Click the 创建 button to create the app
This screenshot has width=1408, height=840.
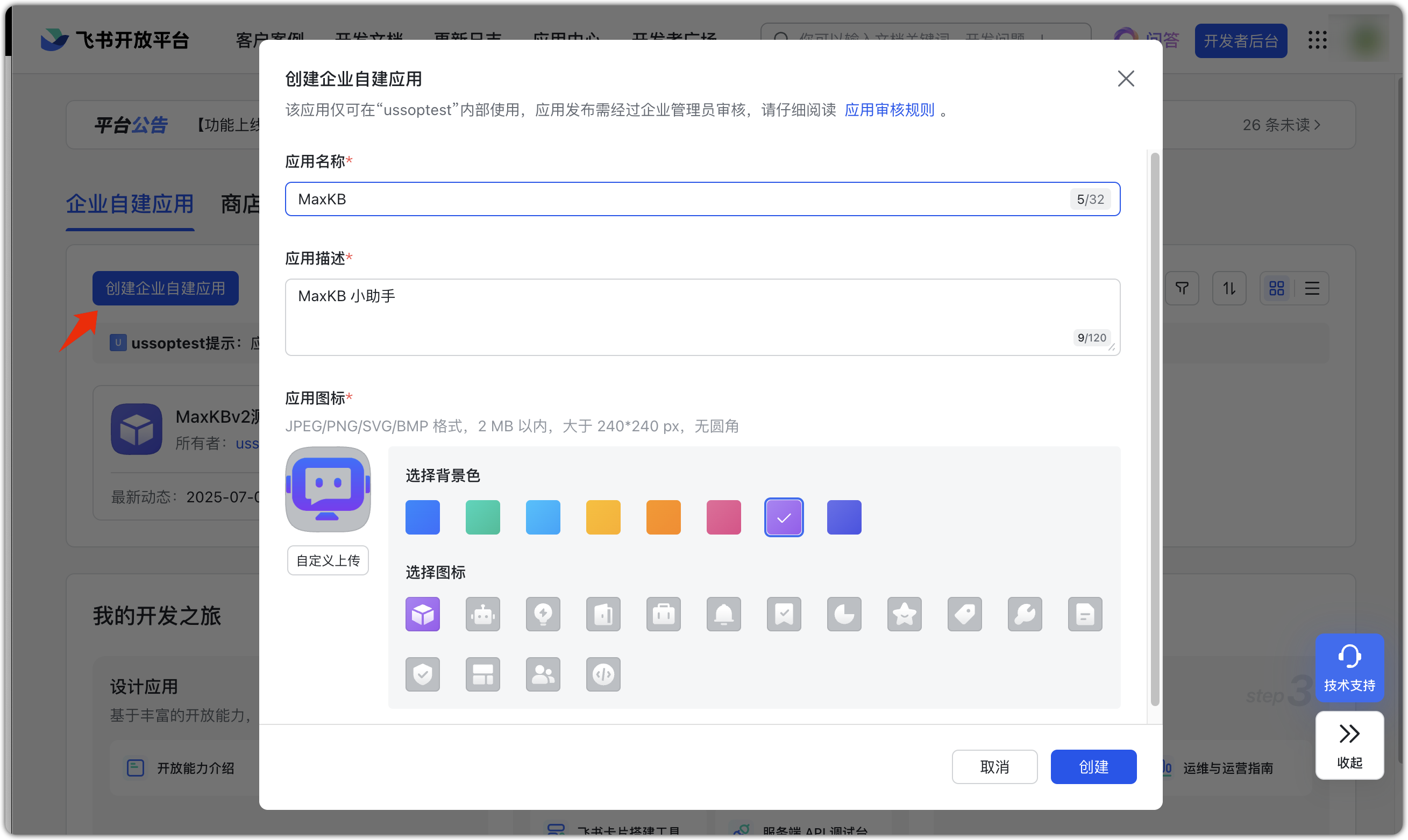[x=1093, y=766]
